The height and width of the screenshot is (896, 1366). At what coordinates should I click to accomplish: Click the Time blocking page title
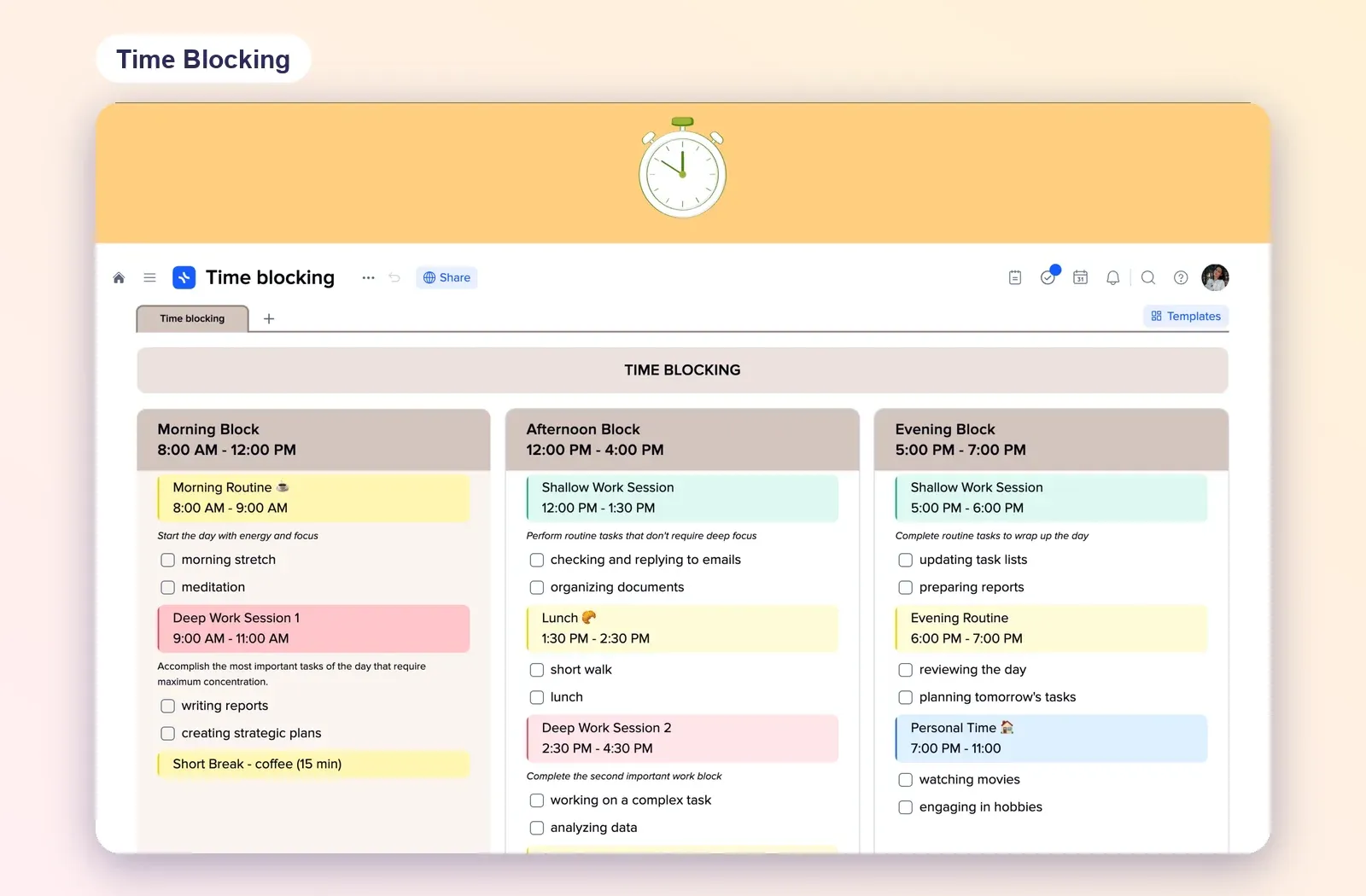click(270, 277)
